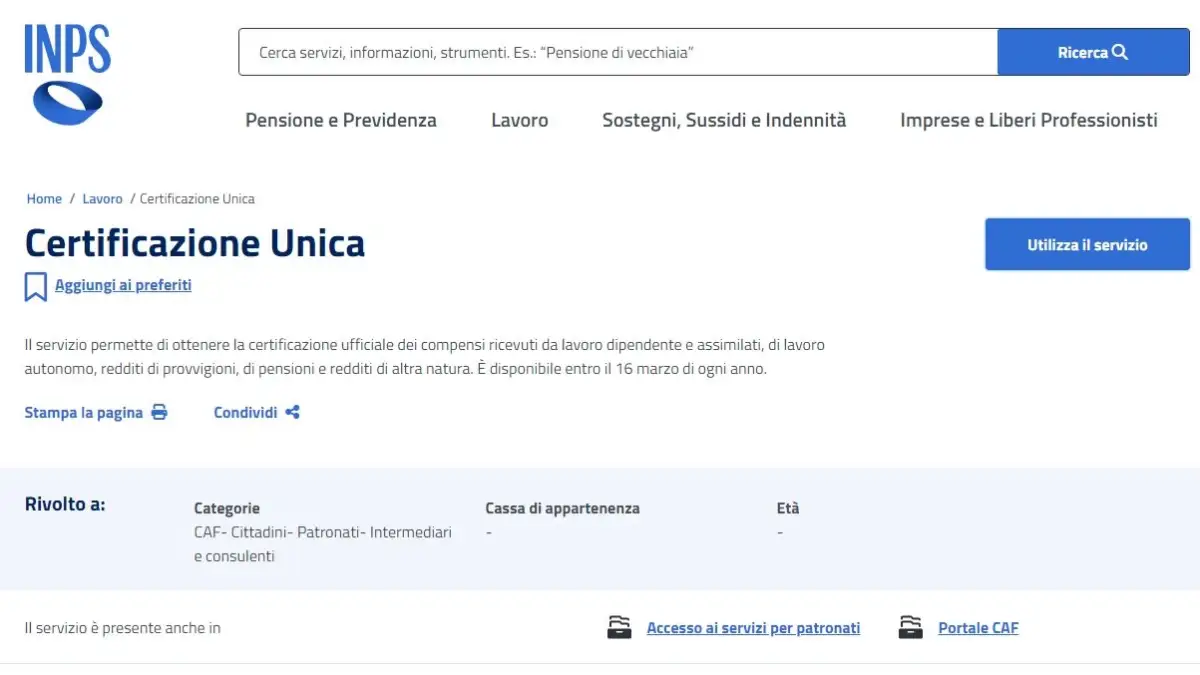Screen dimensions: 1200x675
Task: Click the INPS logo
Action: click(x=68, y=74)
